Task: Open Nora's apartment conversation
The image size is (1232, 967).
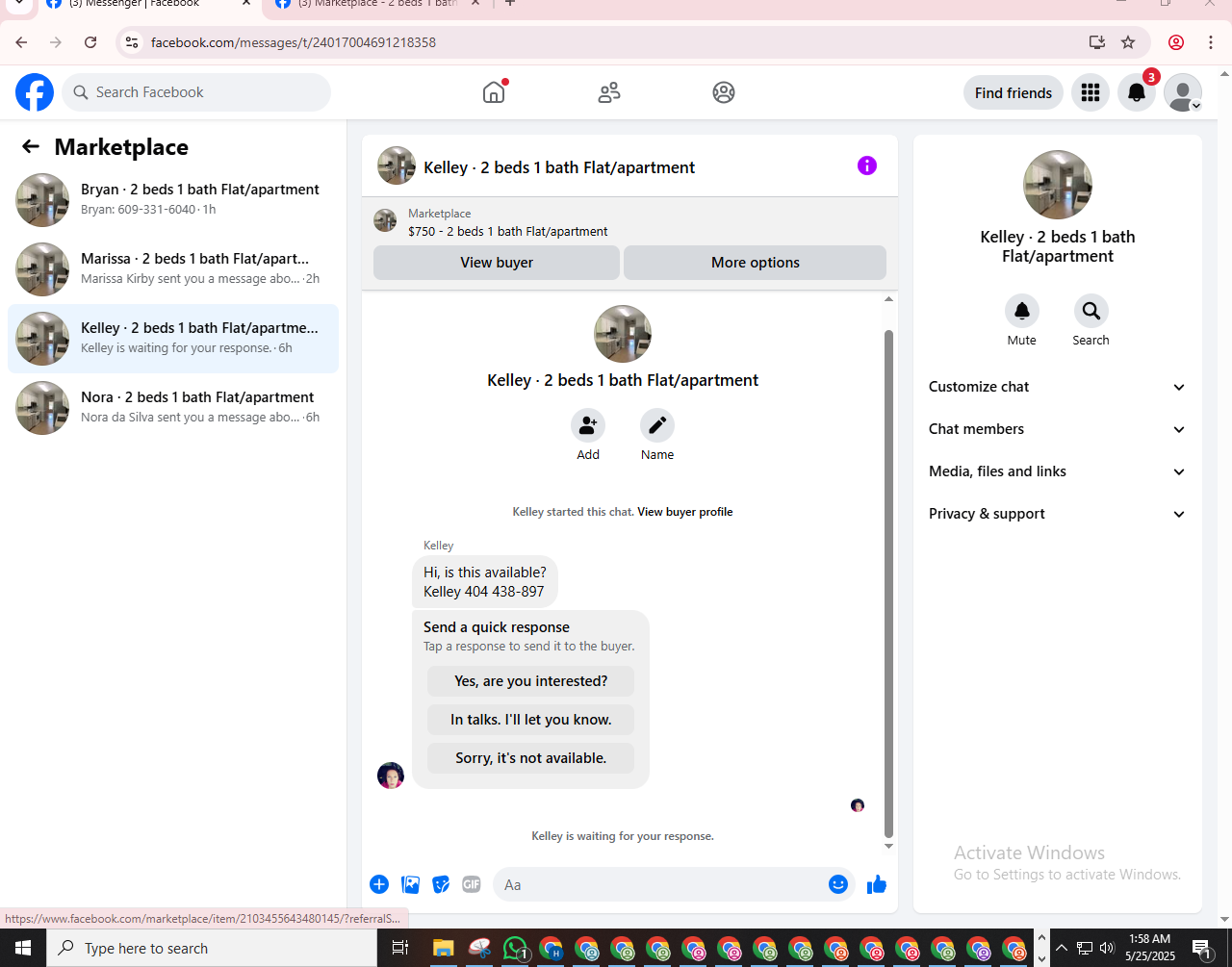Action: [x=173, y=408]
